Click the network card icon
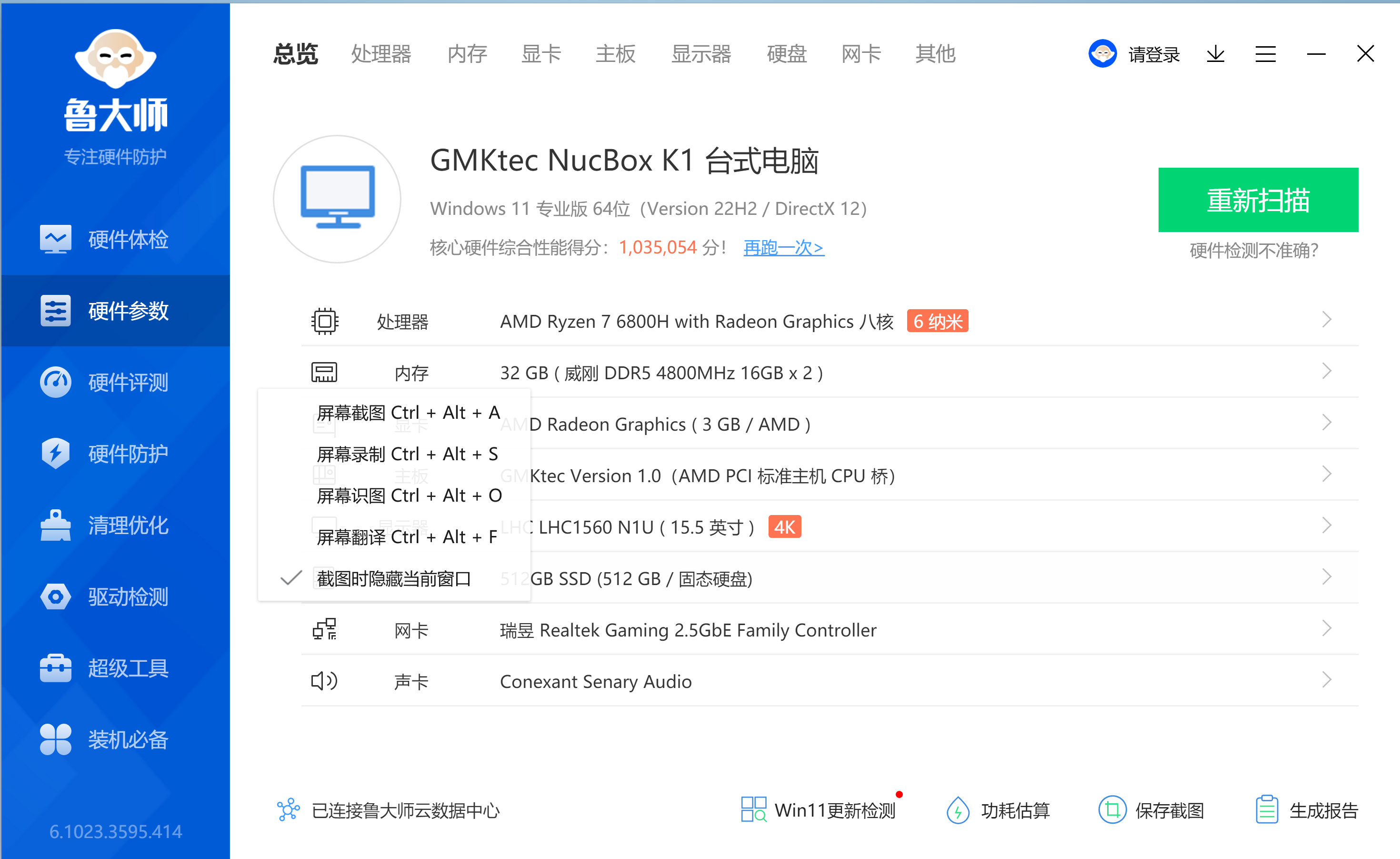The height and width of the screenshot is (859, 1400). point(324,629)
